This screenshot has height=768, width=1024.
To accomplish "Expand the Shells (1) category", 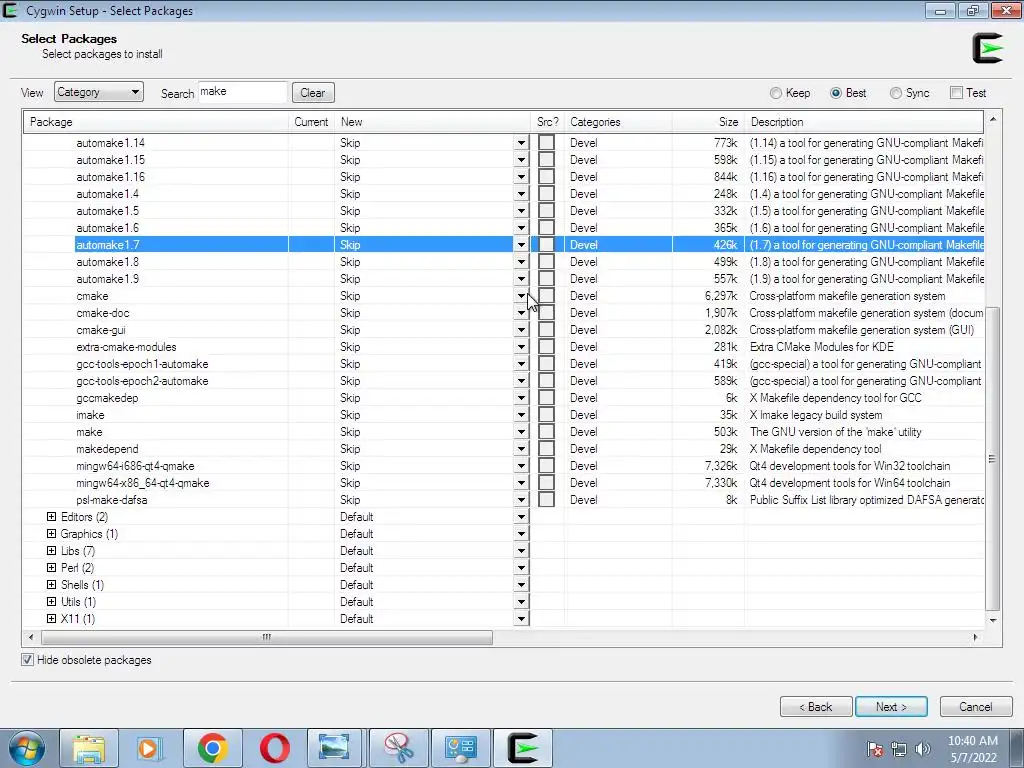I will click(x=52, y=584).
